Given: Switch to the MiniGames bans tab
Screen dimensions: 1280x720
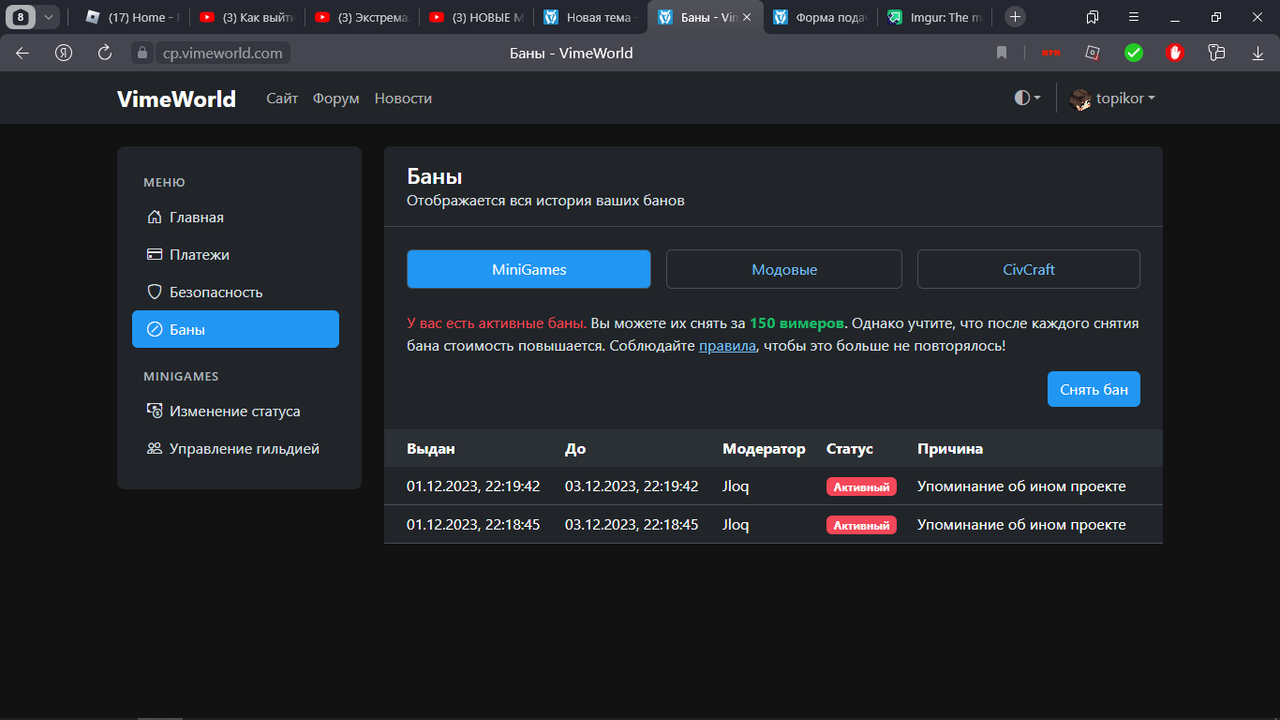Looking at the screenshot, I should (x=529, y=269).
